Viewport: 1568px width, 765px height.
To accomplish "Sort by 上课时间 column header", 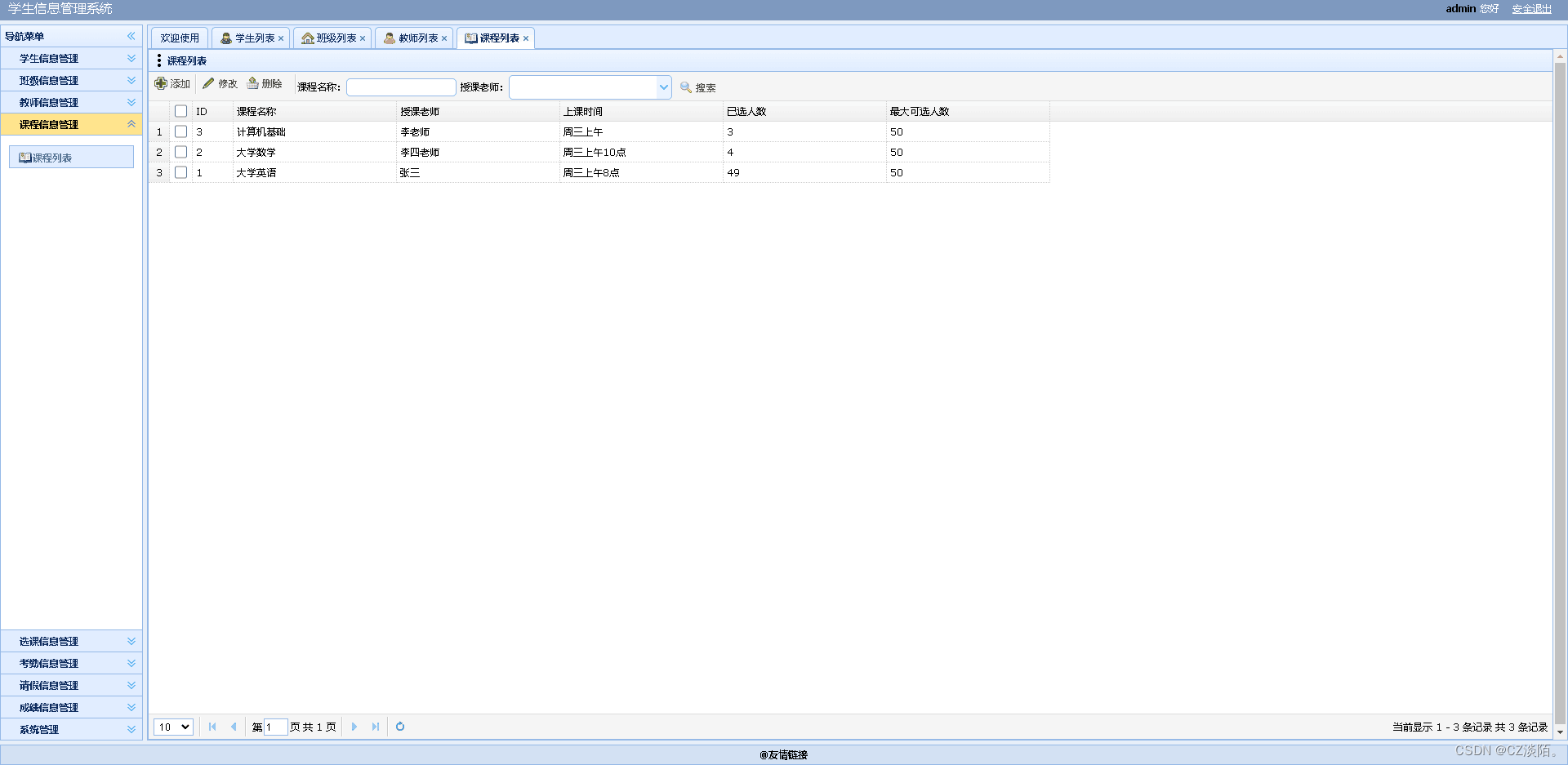I will click(641, 111).
